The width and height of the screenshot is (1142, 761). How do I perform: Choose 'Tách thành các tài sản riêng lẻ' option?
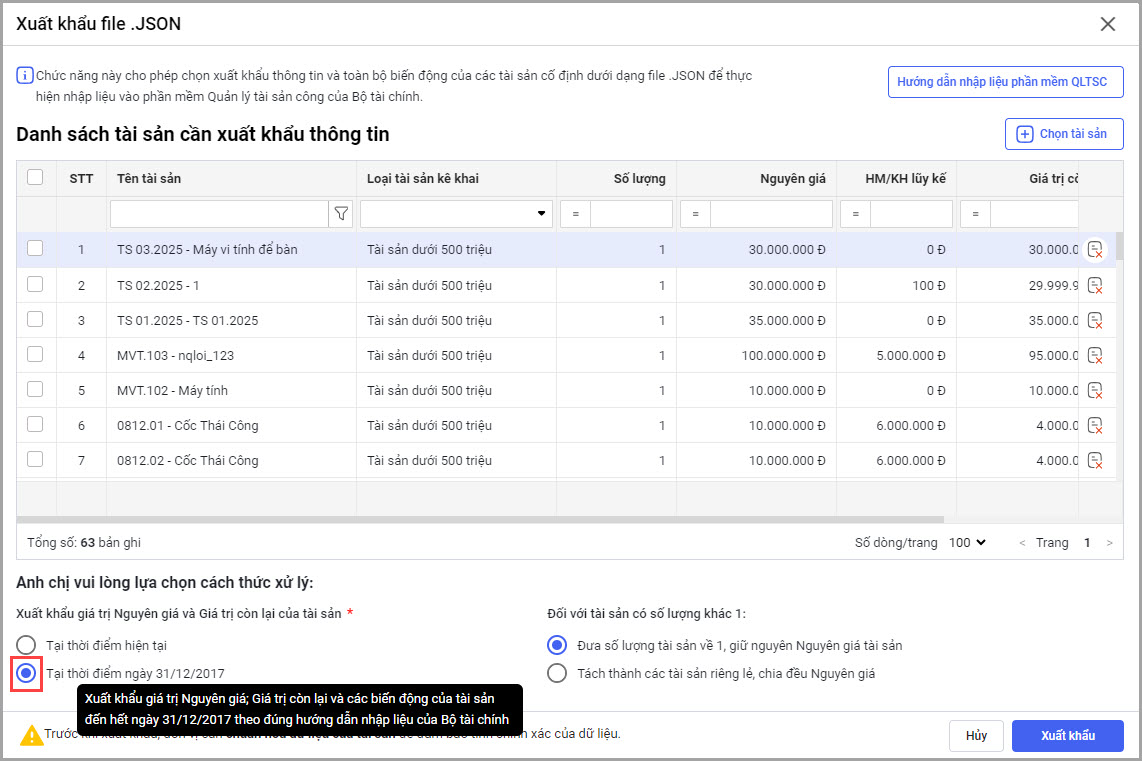pos(557,673)
